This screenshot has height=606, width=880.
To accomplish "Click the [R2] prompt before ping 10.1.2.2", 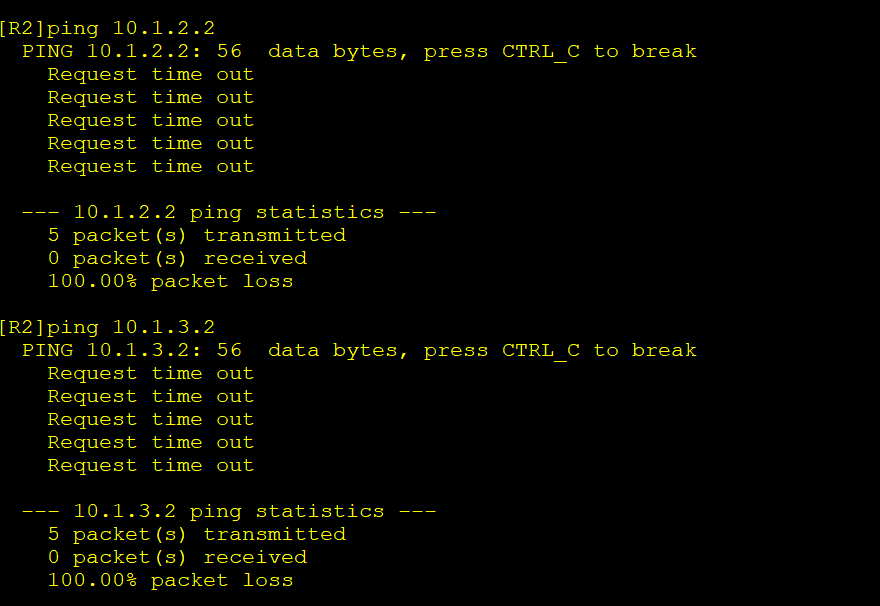I will point(23,28).
